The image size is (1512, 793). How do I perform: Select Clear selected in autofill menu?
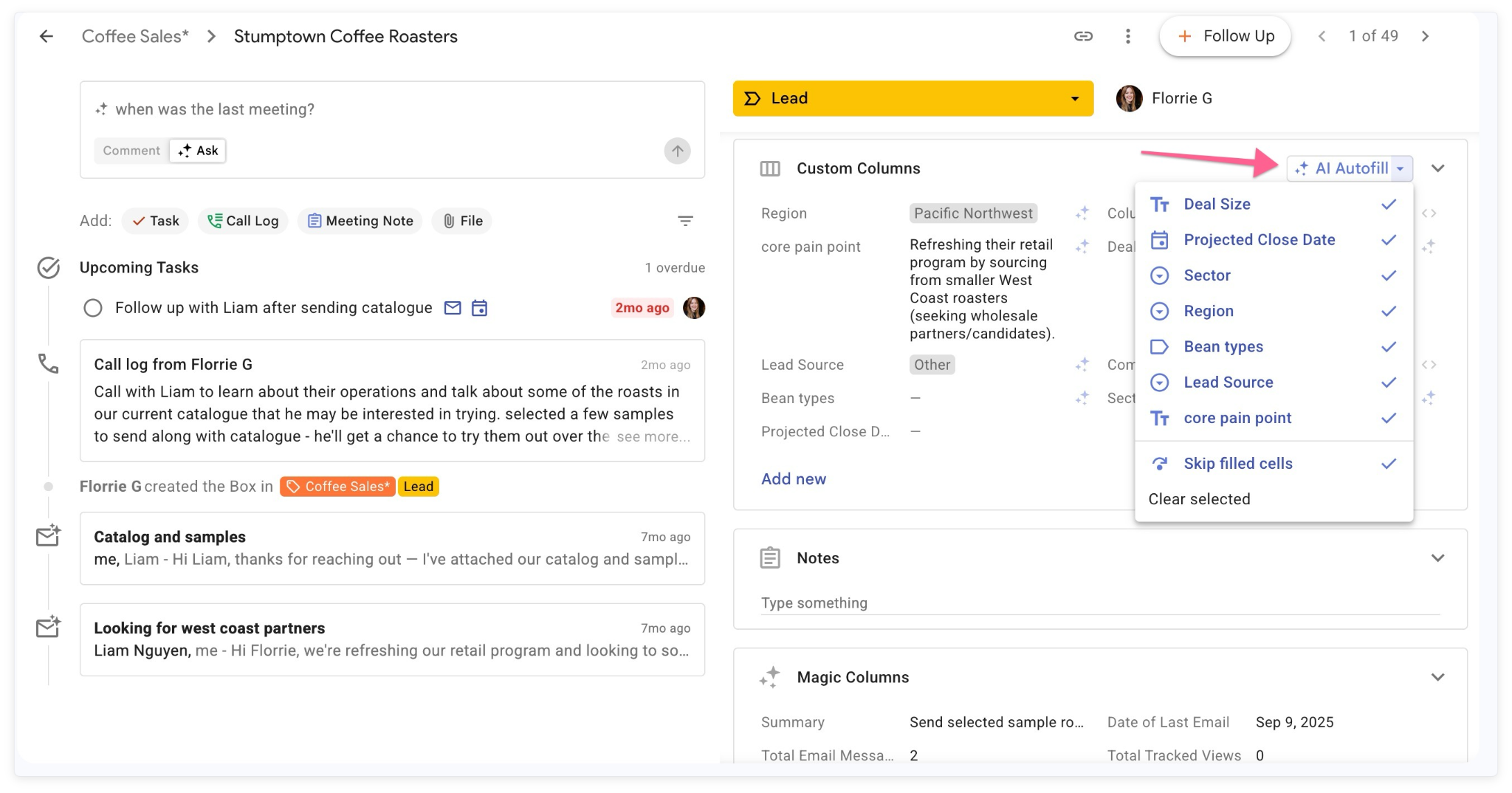coord(1199,499)
